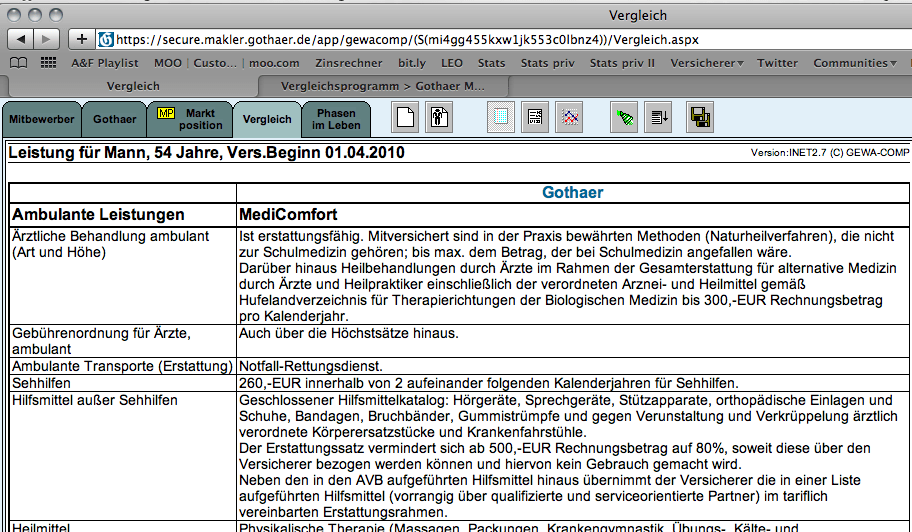Click the Leistung für Mann, 54 Jahre heading
Screen dimensions: 912x532
206,153
